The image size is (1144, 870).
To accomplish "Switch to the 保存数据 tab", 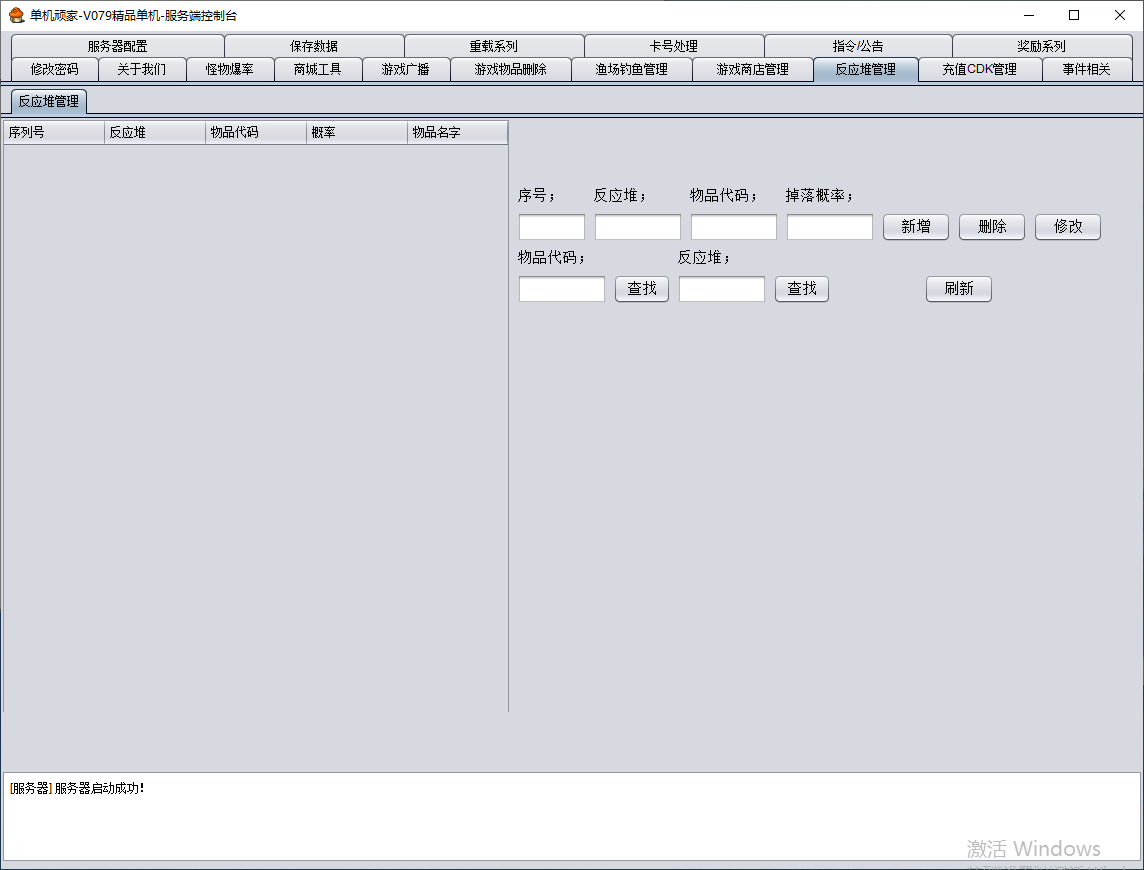I will [314, 46].
